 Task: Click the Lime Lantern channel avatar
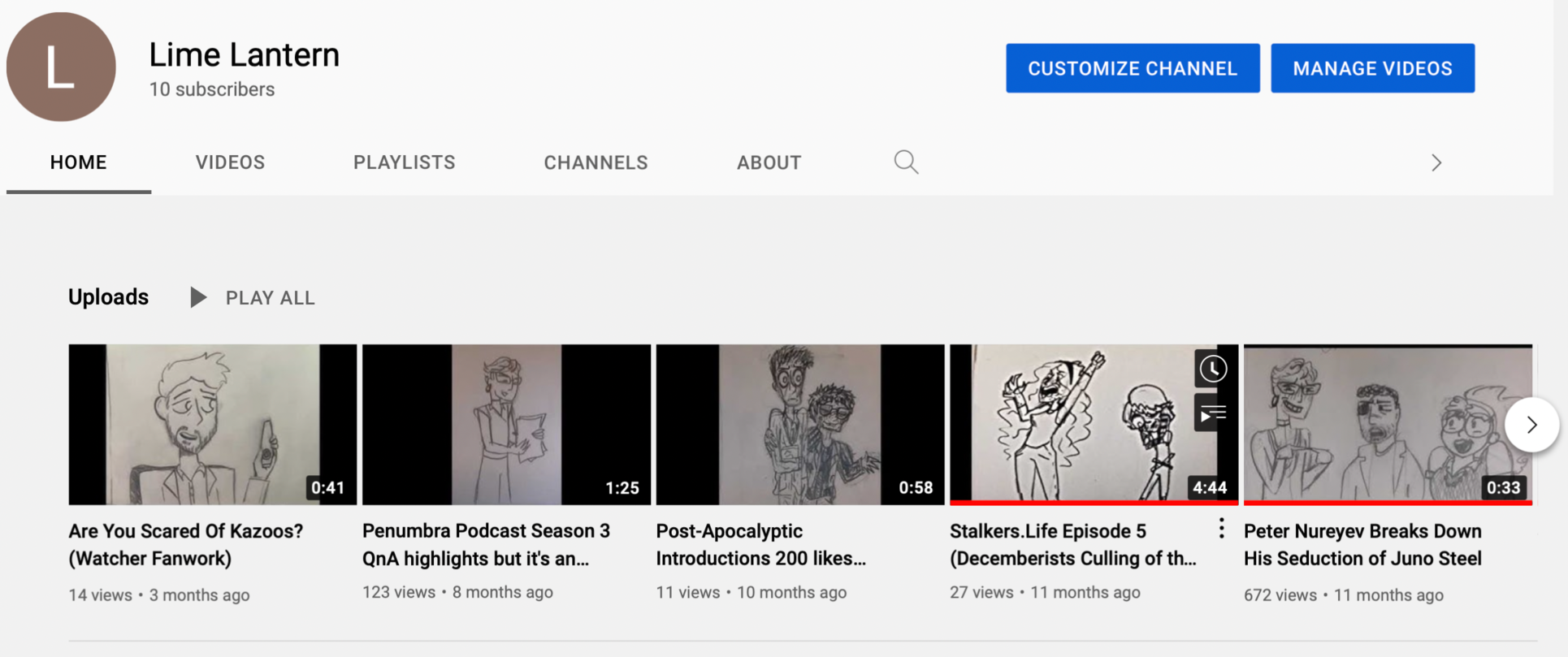[x=61, y=67]
